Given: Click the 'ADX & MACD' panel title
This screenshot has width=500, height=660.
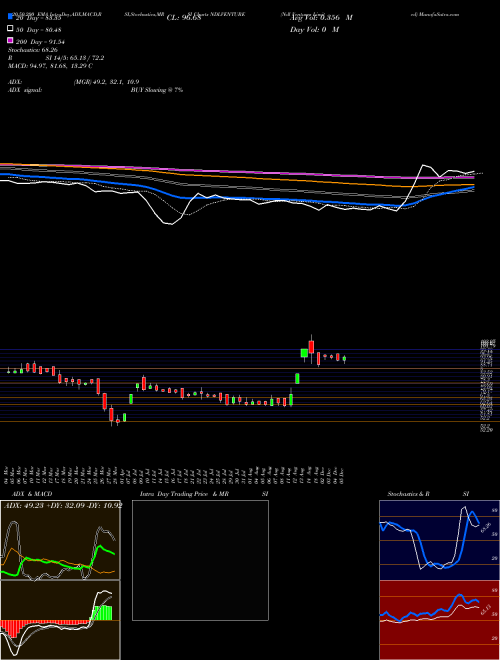Looking at the screenshot, I should (x=32, y=494).
